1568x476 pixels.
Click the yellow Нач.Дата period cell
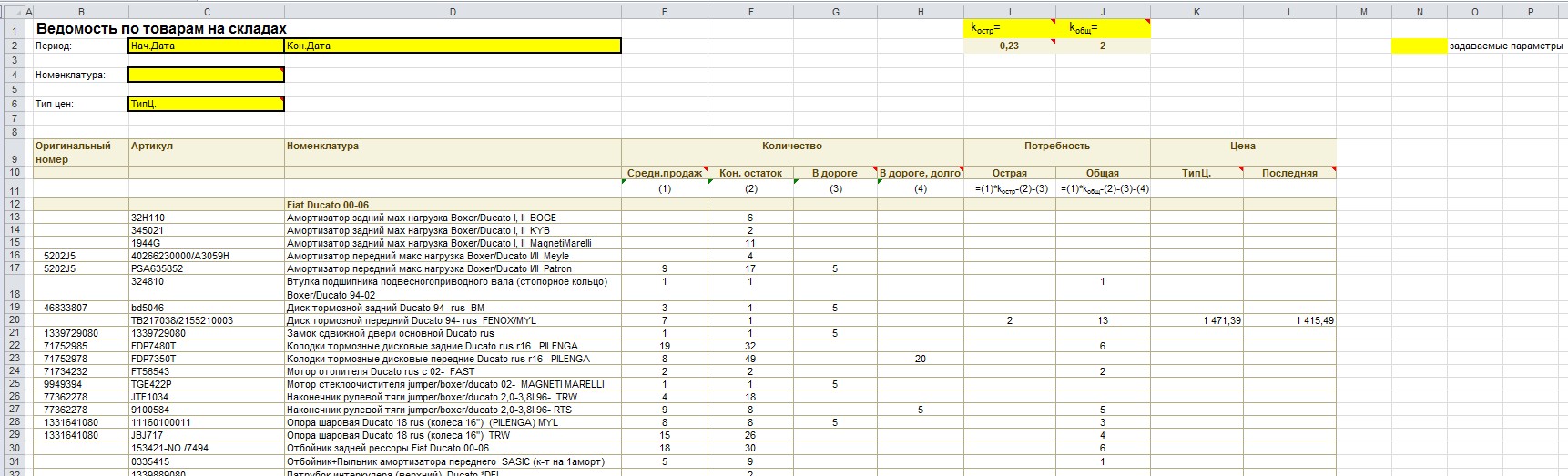pos(207,46)
